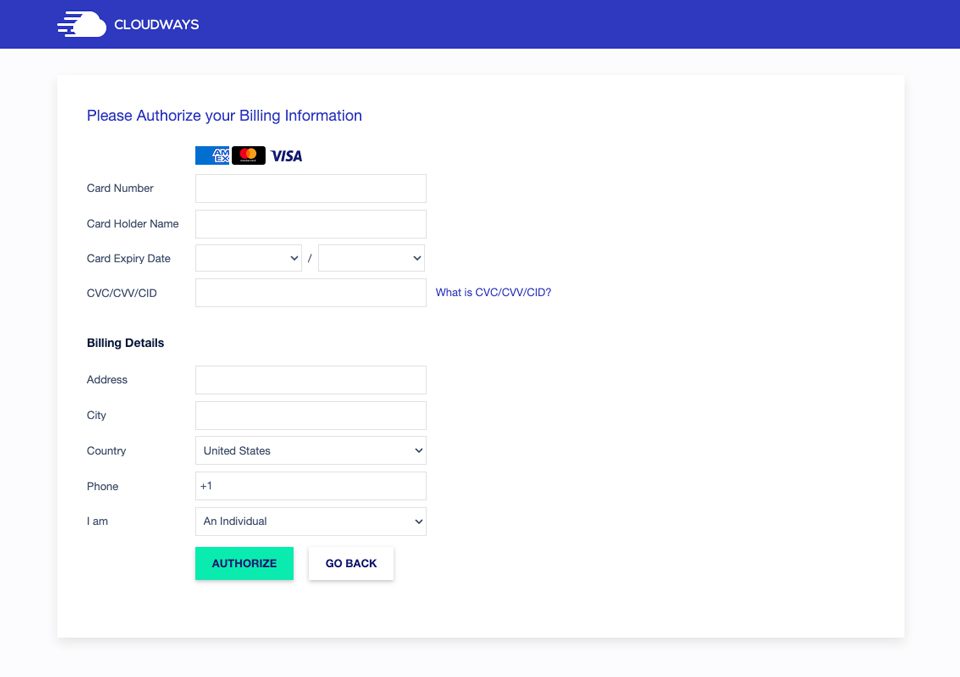960x677 pixels.
Task: Click the 'Please Authorize your Billing Information' title
Action: click(x=224, y=115)
